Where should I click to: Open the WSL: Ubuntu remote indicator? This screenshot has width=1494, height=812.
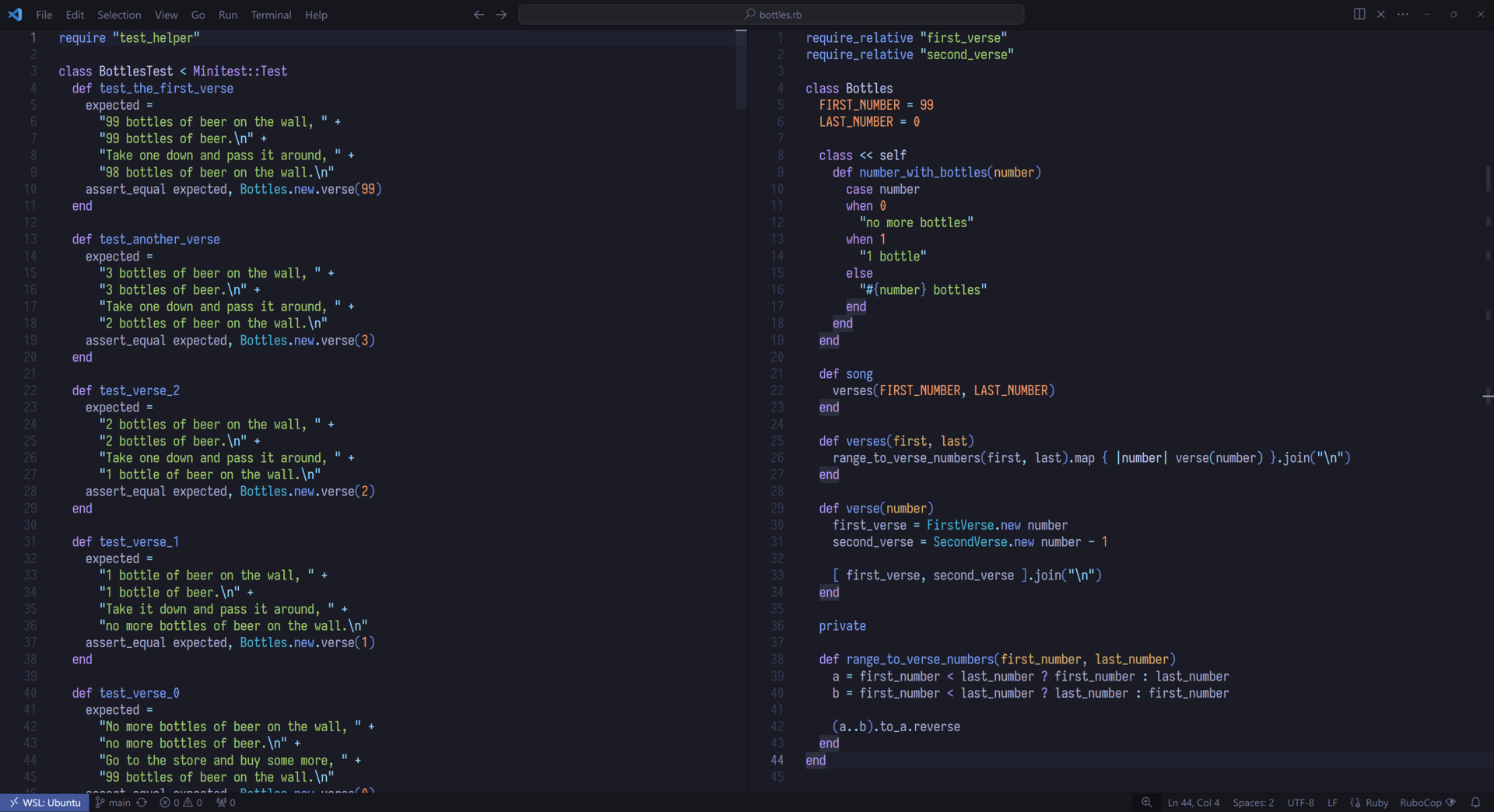(x=44, y=803)
